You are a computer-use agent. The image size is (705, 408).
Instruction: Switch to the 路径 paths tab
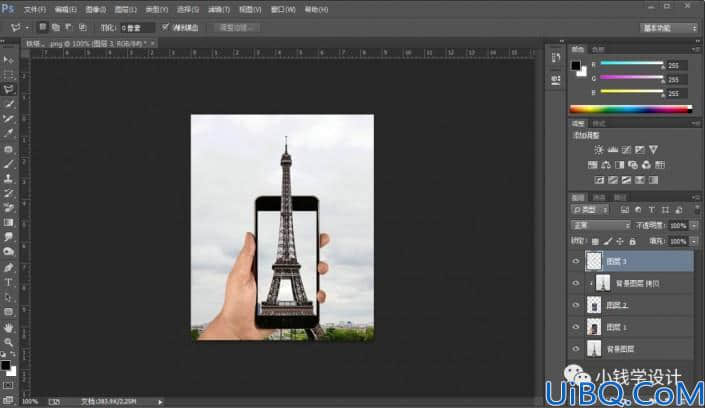click(620, 197)
